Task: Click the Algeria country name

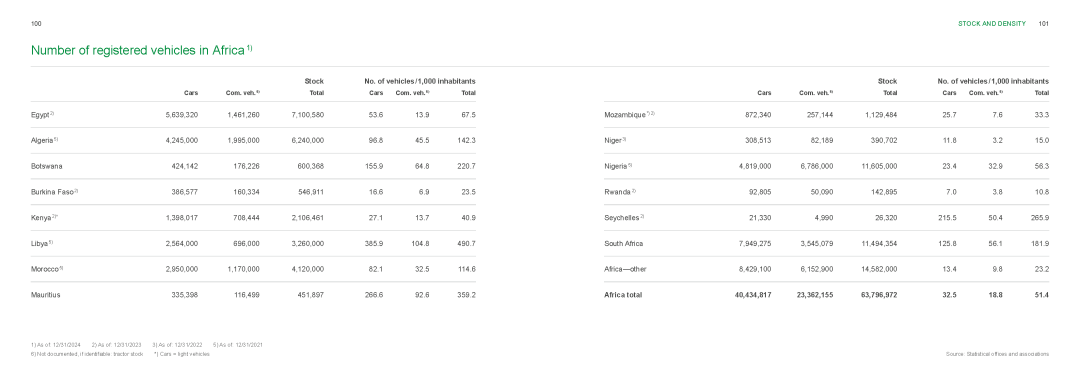Action: tap(44, 141)
